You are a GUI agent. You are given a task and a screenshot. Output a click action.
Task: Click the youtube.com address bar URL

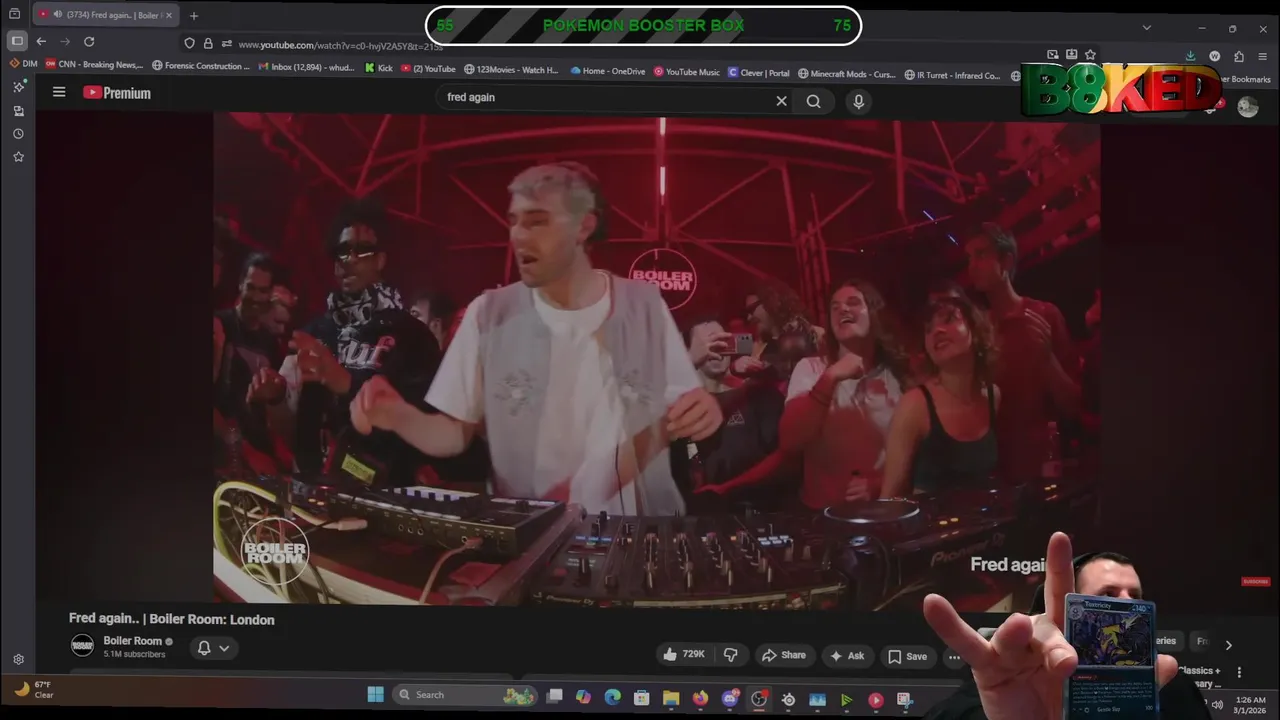(340, 45)
